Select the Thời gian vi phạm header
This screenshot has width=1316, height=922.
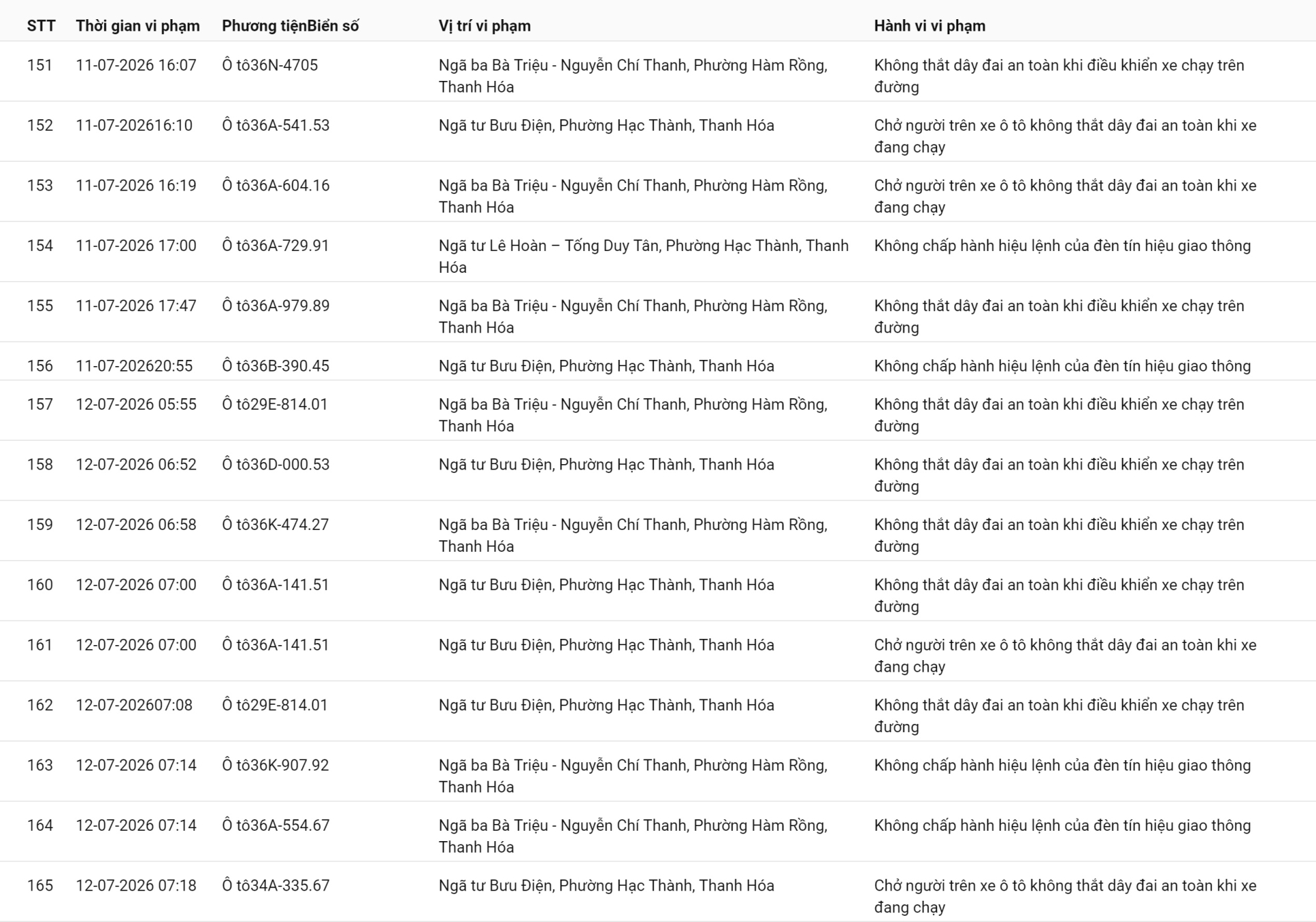pyautogui.click(x=138, y=26)
